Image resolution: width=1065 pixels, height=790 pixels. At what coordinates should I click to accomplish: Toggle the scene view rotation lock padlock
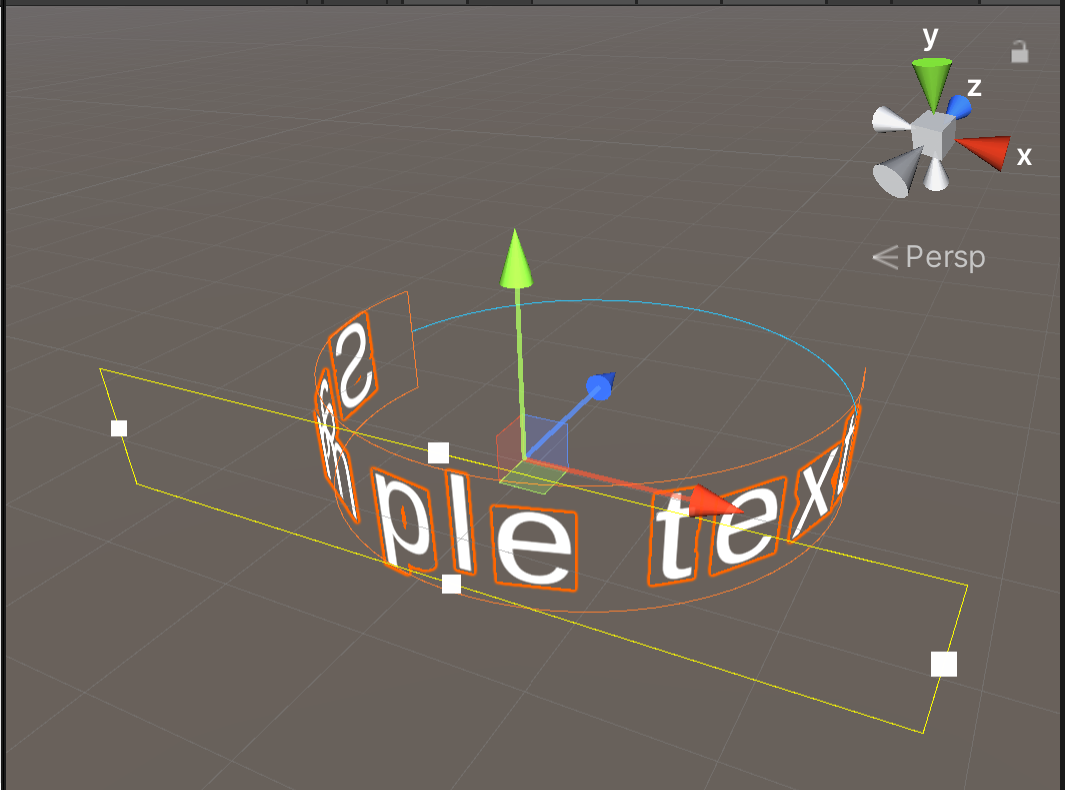tap(1019, 52)
